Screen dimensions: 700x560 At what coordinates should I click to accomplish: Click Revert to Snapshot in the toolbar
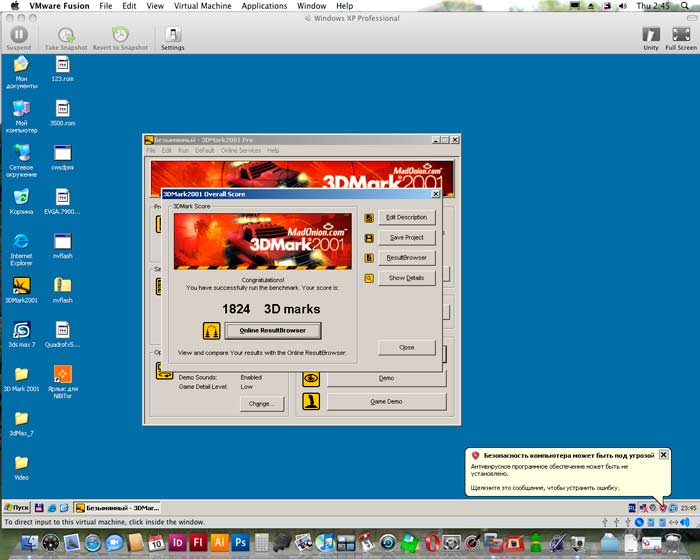pos(120,38)
